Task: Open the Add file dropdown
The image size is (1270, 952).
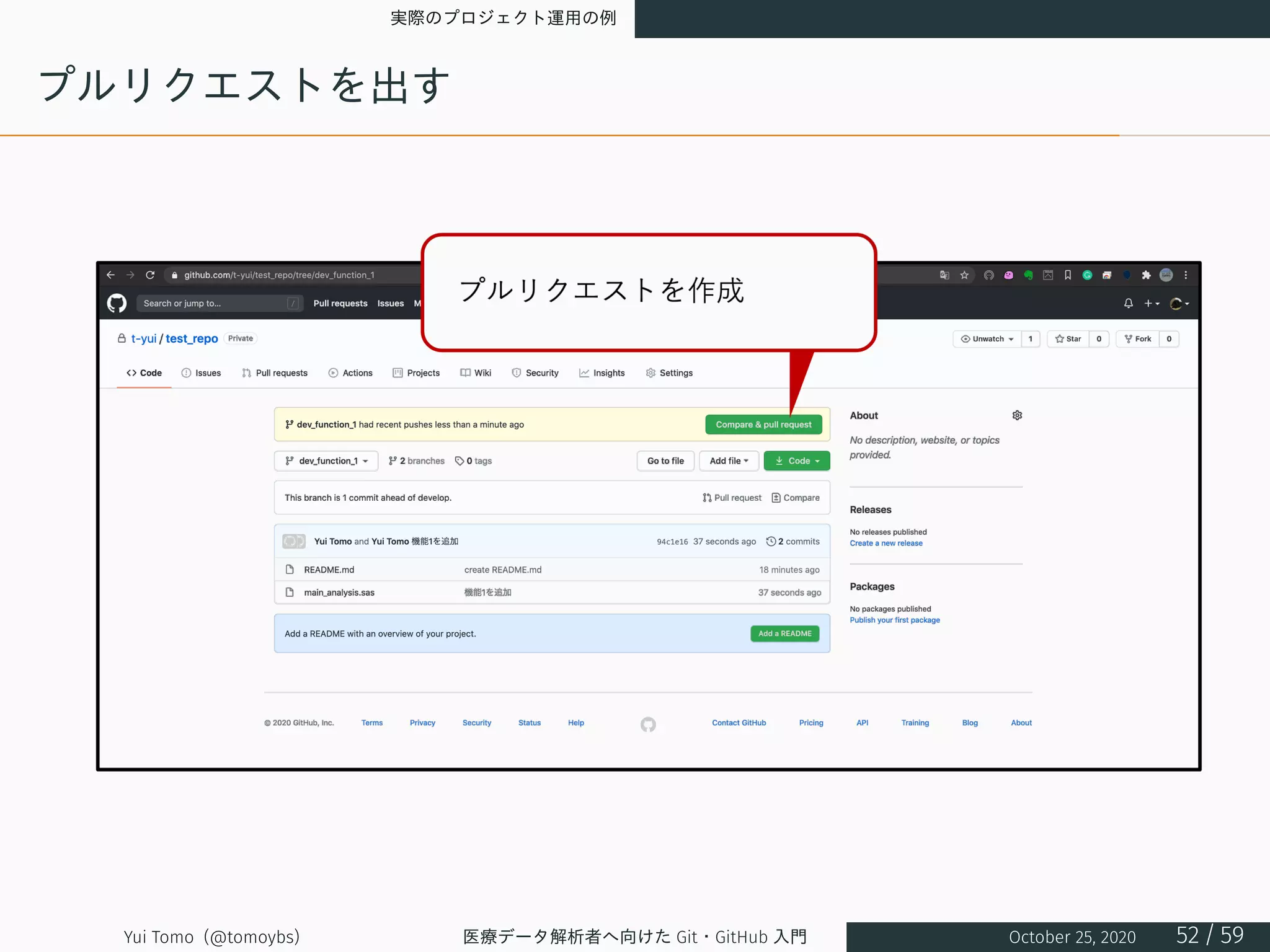Action: coord(729,461)
